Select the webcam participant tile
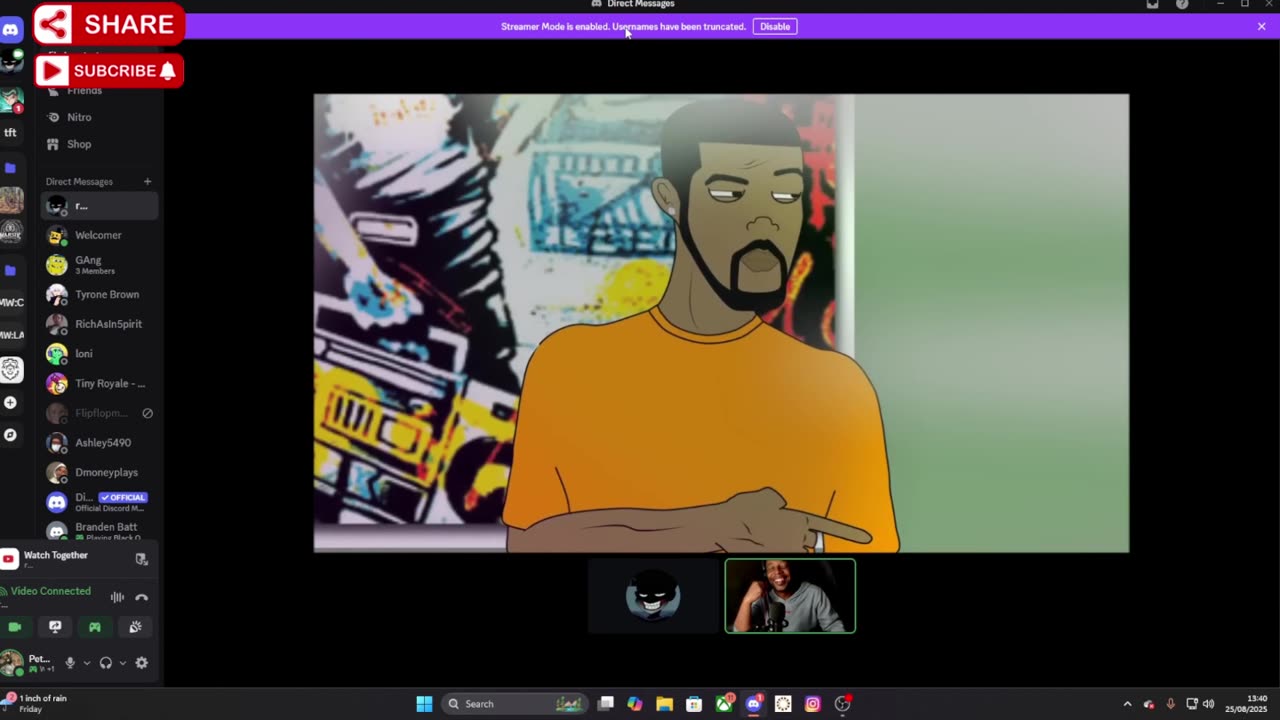This screenshot has height=720, width=1280. pos(790,596)
